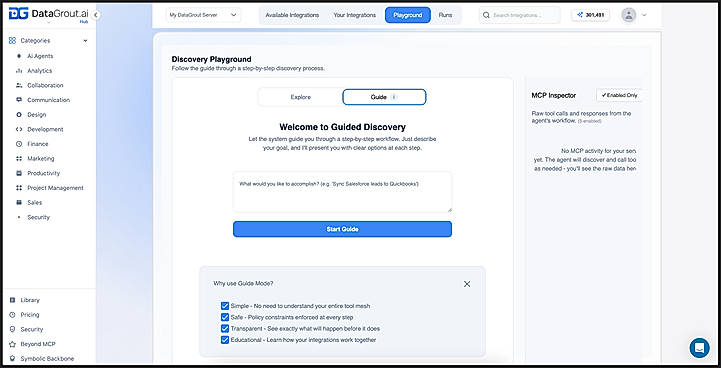721x368 pixels.
Task: Click the Beyond MCP star icon
Action: tap(12, 344)
